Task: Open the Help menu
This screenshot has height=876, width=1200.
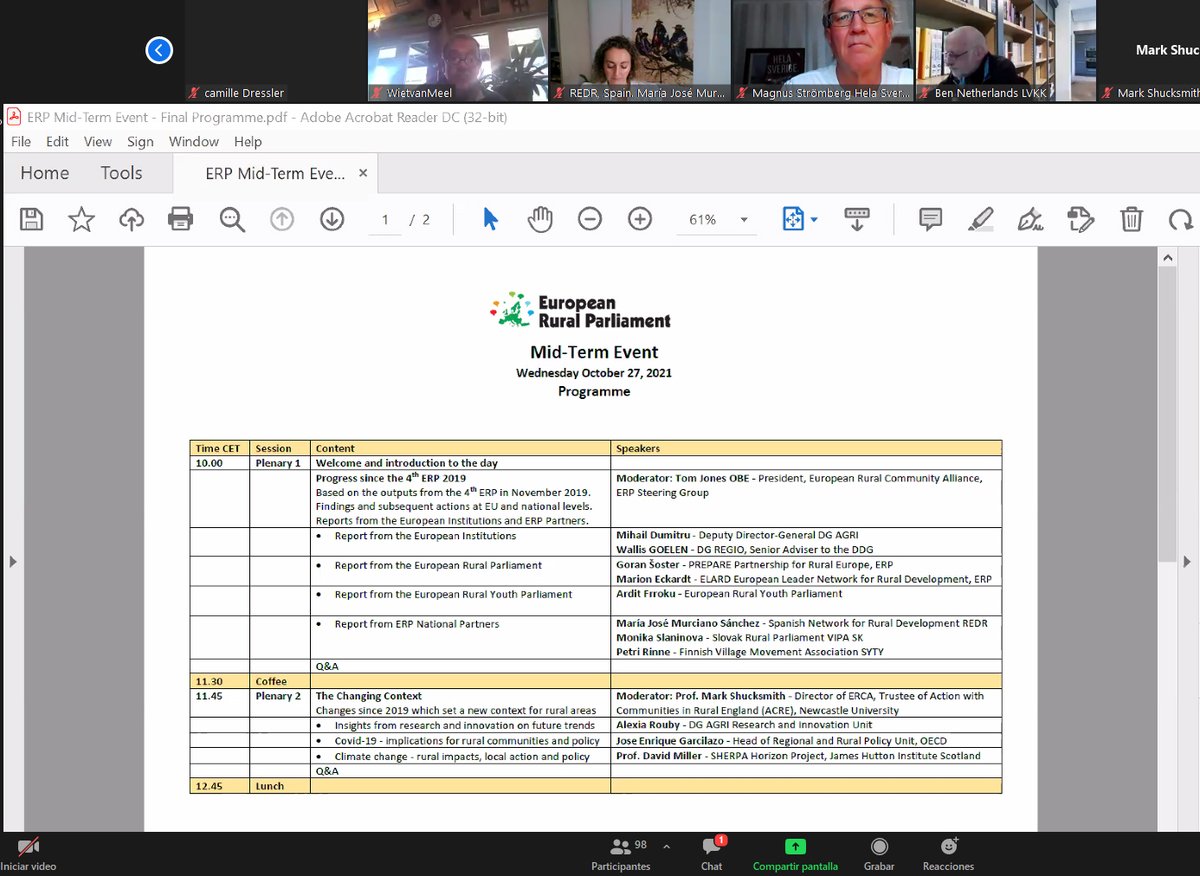Action: (x=248, y=142)
